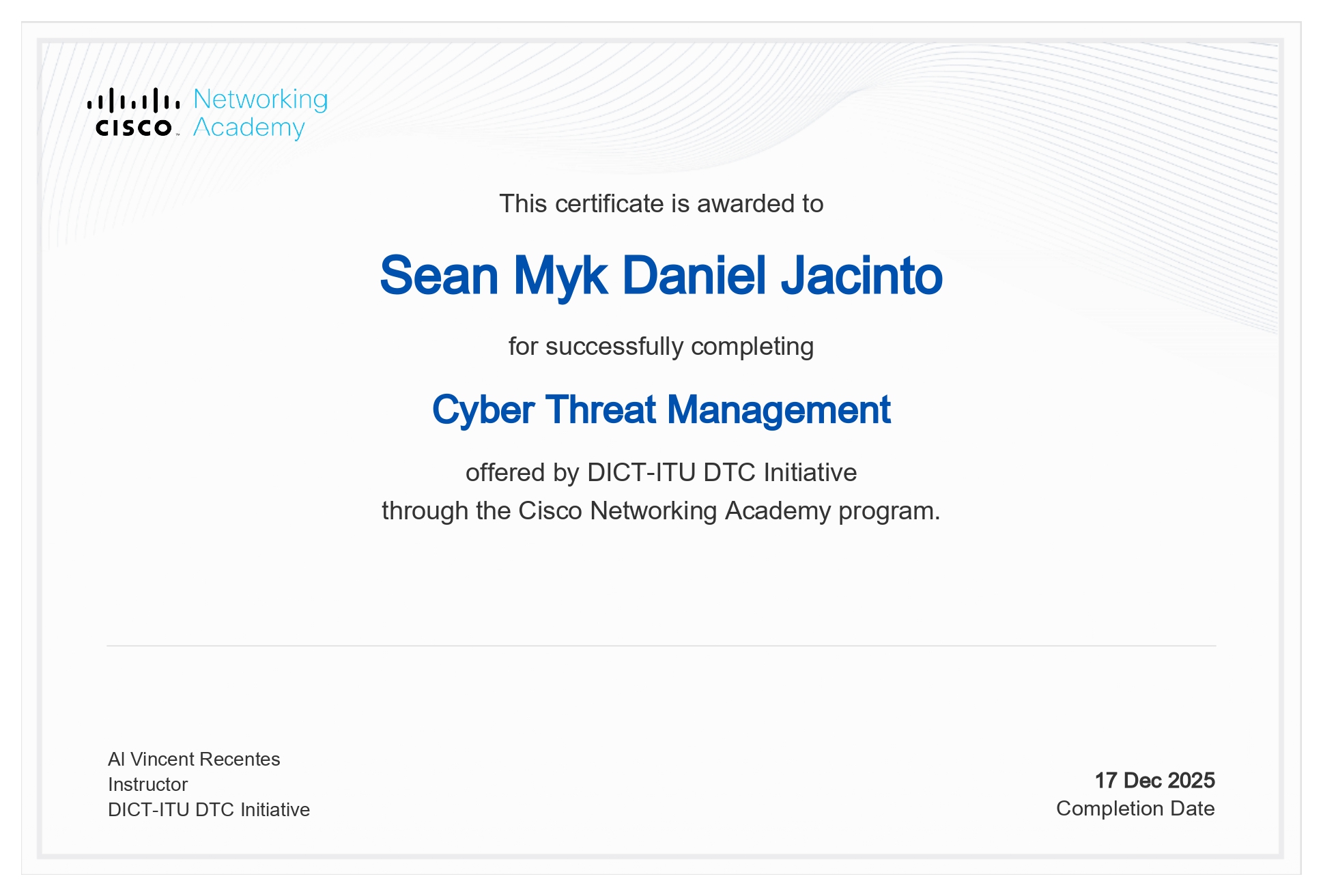Select the Cisco Networking Academy program line
Image resolution: width=1323 pixels, height=896 pixels.
pos(661,508)
